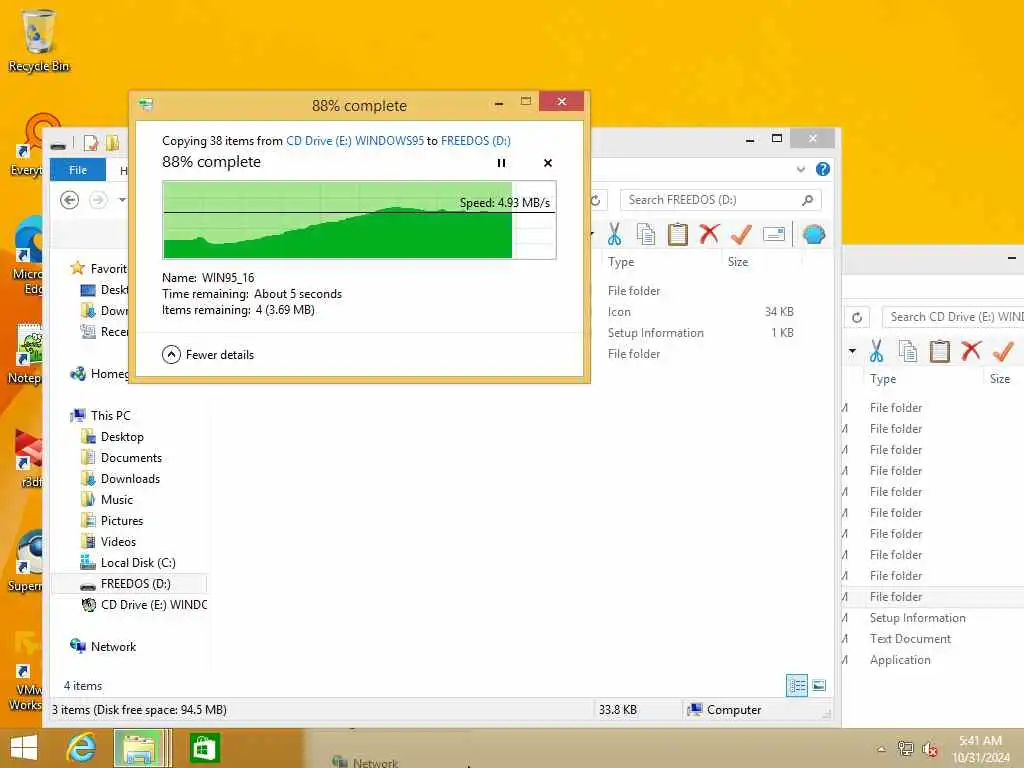
Task: Refresh the FREEDOS (D:) folder
Action: pos(596,200)
